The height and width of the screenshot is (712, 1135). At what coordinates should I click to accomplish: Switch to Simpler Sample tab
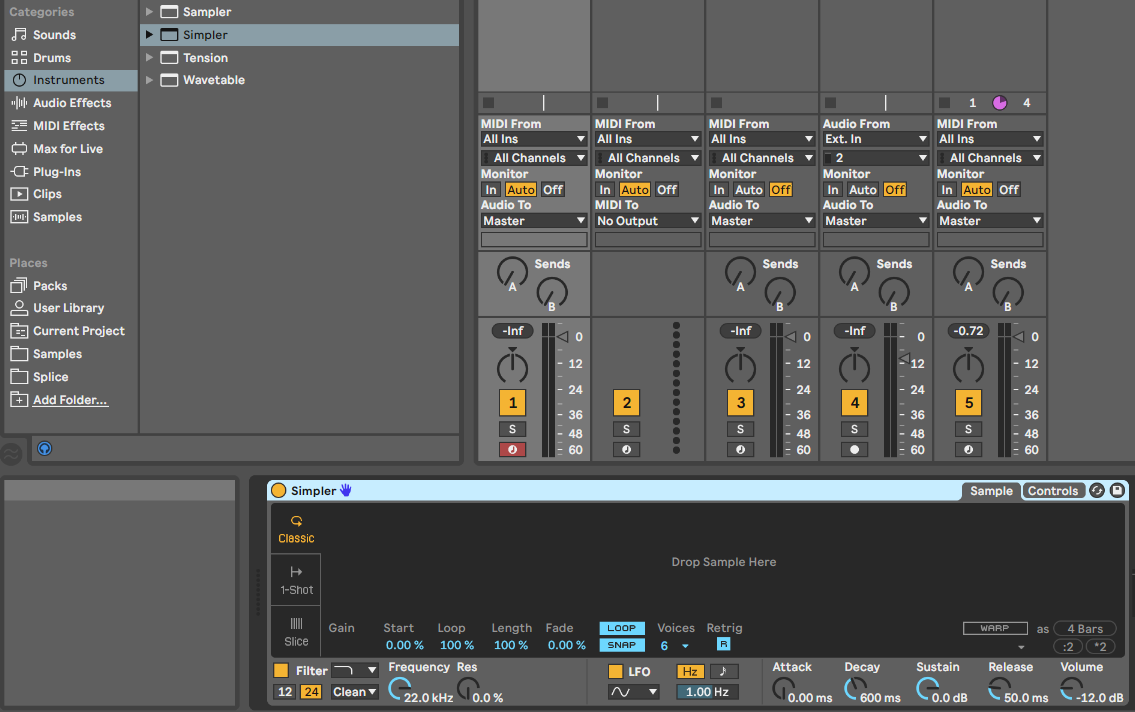(x=991, y=491)
